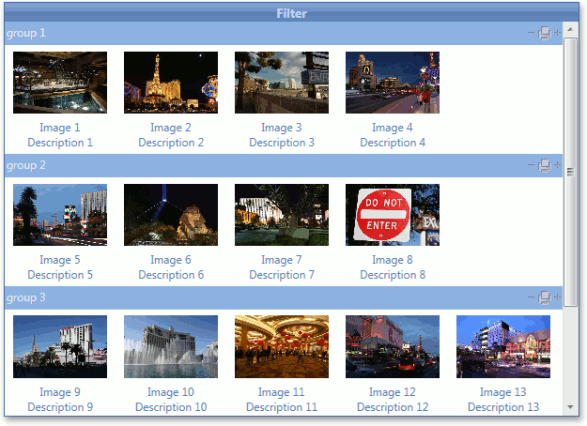587x426 pixels.
Task: Select the Image 2 Eiffel tower thumbnail
Action: point(171,83)
